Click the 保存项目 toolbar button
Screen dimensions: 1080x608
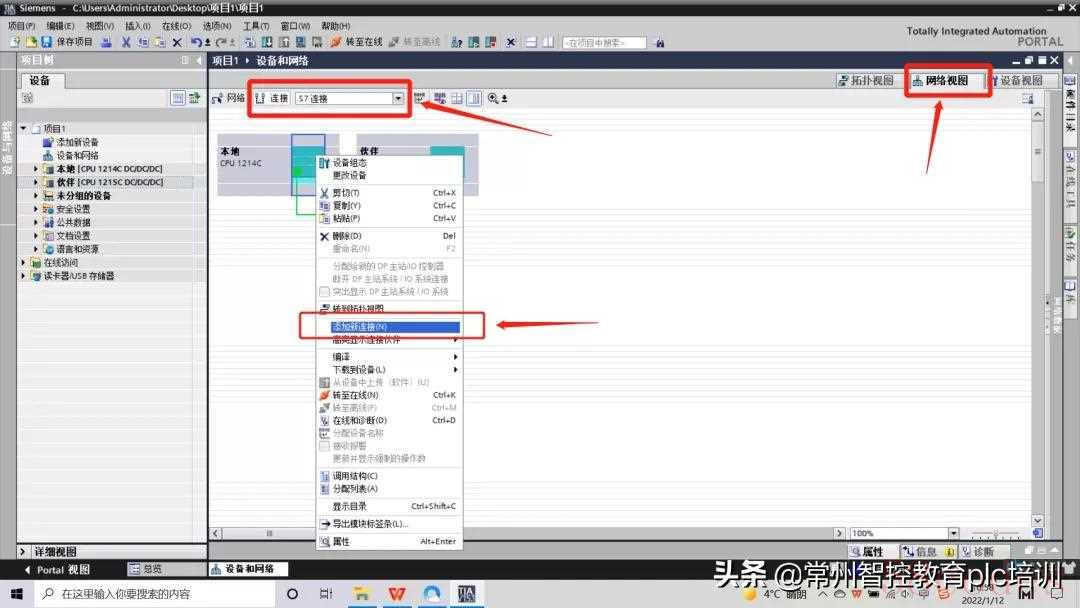[68, 42]
